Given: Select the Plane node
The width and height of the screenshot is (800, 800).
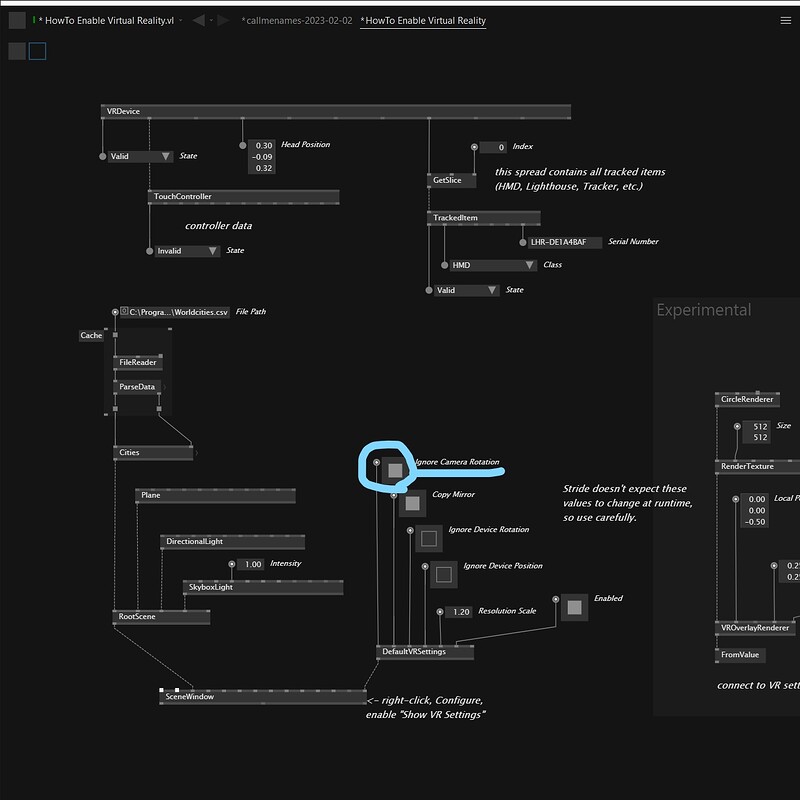Looking at the screenshot, I should 215,495.
